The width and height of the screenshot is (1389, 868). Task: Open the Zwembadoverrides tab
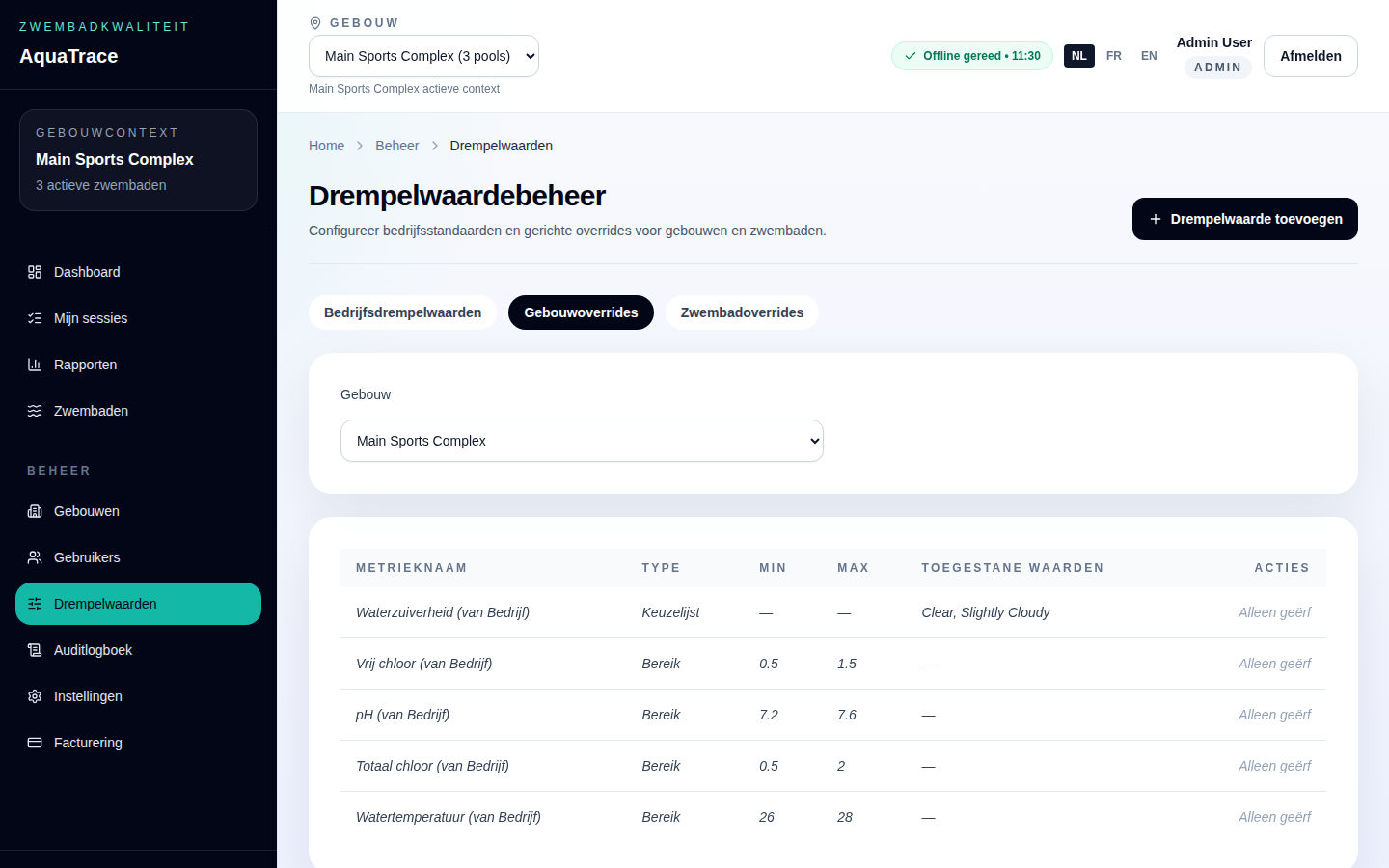coord(742,312)
